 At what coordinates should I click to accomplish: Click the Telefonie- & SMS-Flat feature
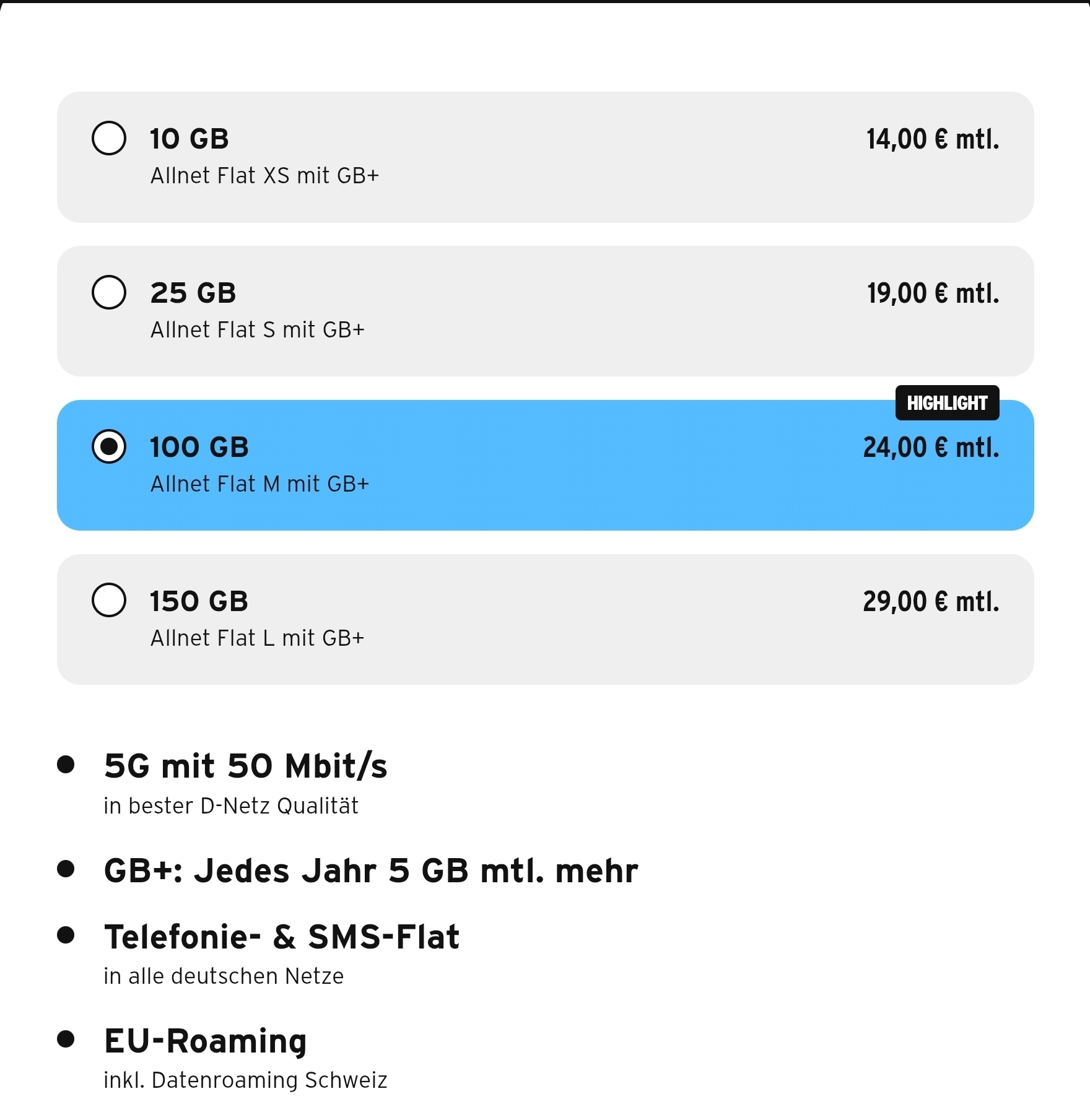pos(282,937)
